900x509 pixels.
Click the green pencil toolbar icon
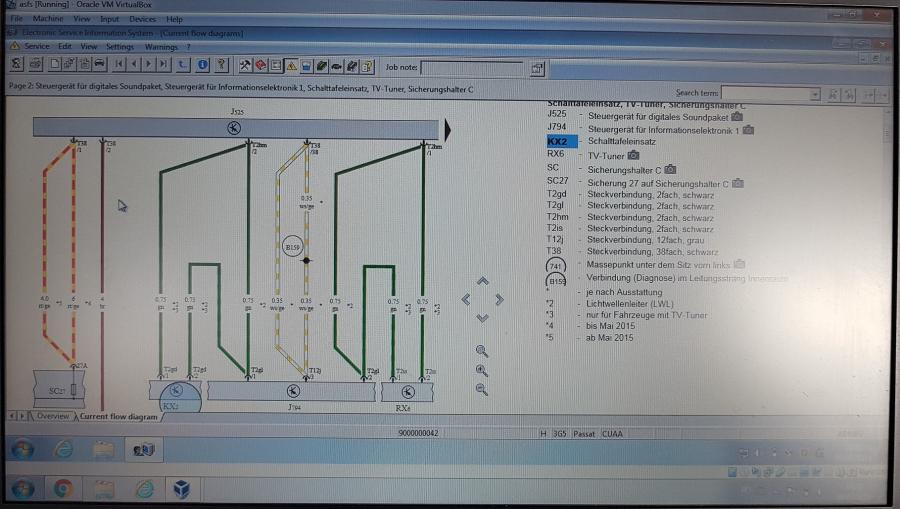click(321, 67)
